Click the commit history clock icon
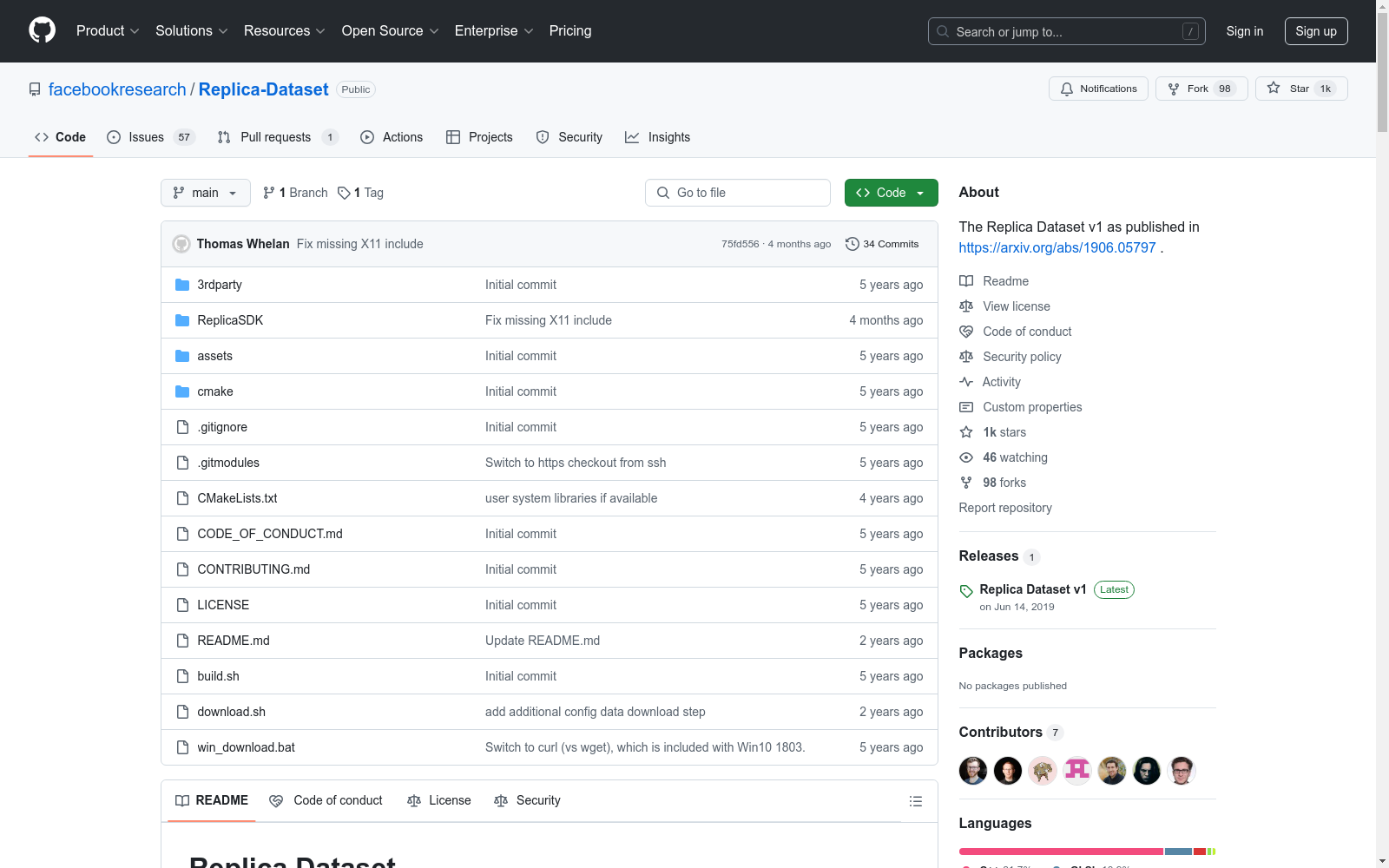This screenshot has height=868, width=1389. click(x=852, y=244)
